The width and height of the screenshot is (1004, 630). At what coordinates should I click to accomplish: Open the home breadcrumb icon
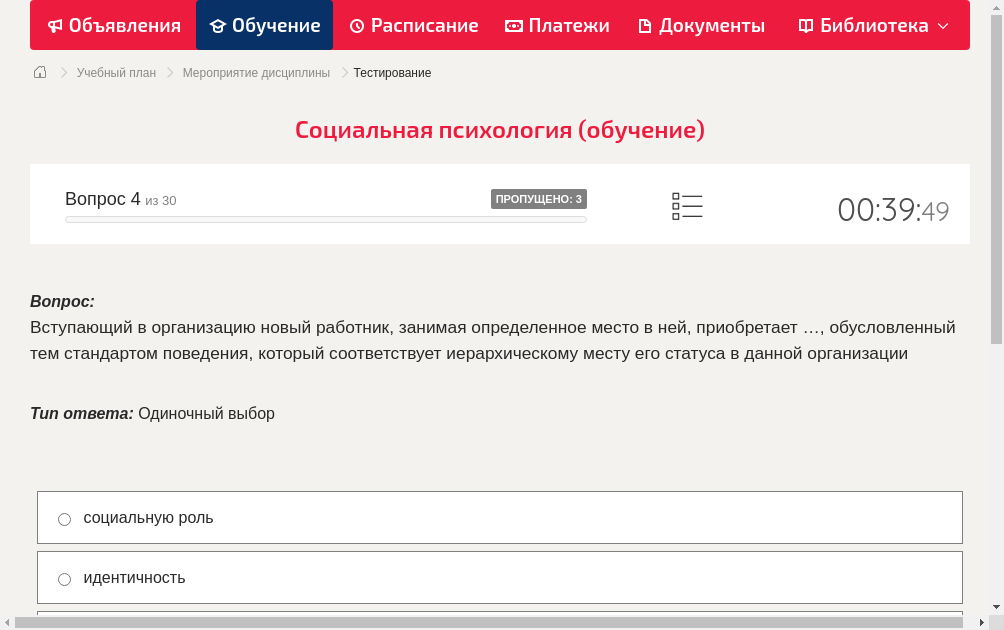pyautogui.click(x=40, y=71)
